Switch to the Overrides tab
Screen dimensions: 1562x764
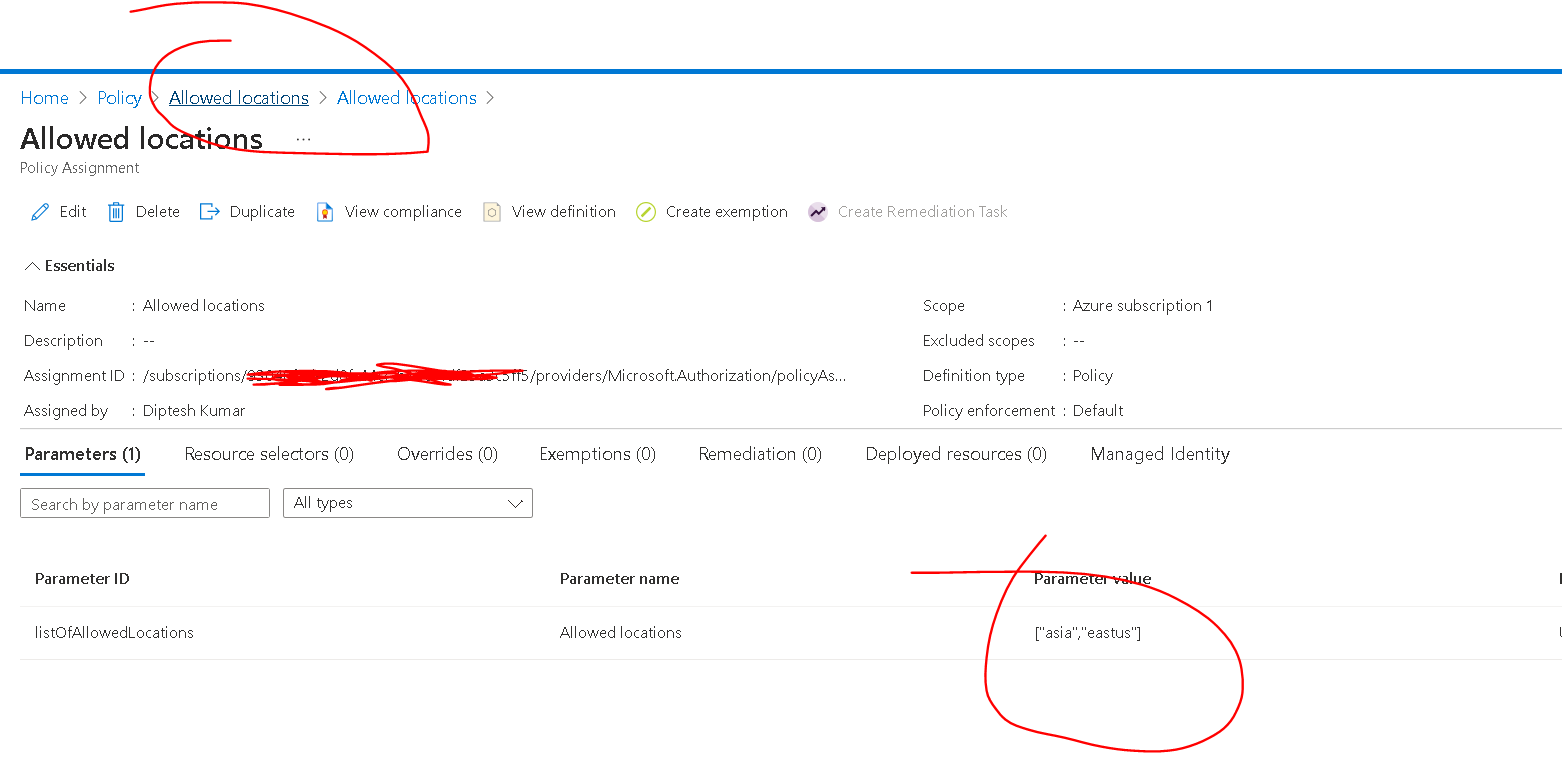[447, 453]
